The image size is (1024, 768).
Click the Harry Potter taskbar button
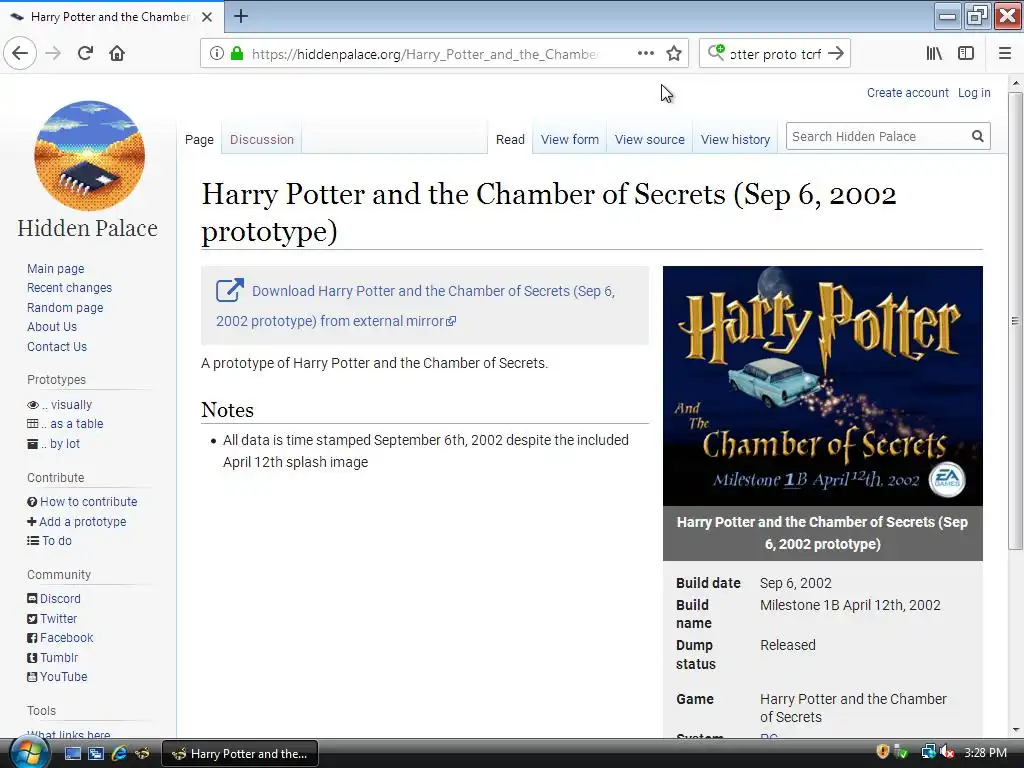(x=240, y=754)
